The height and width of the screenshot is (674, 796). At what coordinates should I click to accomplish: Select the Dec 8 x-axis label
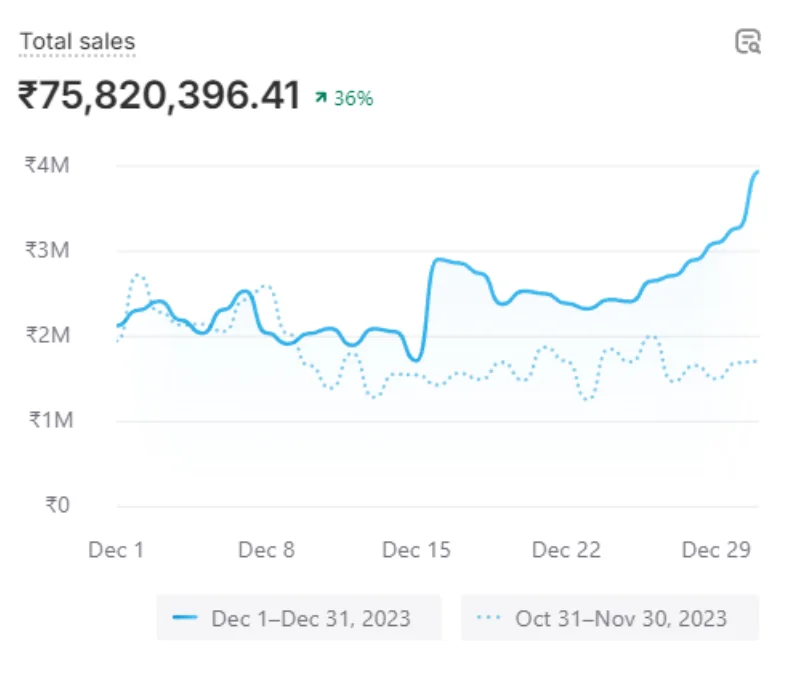pos(266,550)
